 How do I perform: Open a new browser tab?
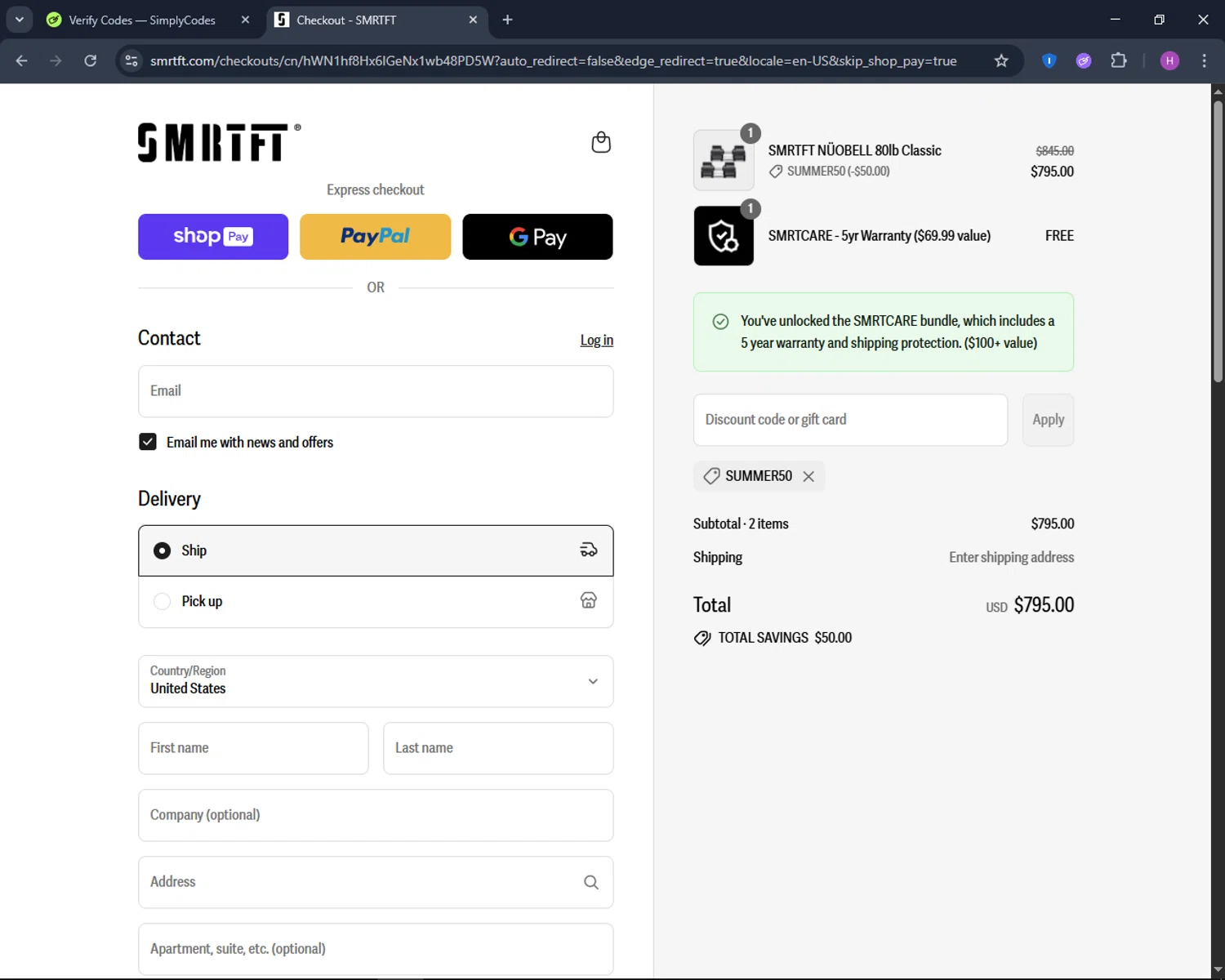pyautogui.click(x=507, y=20)
